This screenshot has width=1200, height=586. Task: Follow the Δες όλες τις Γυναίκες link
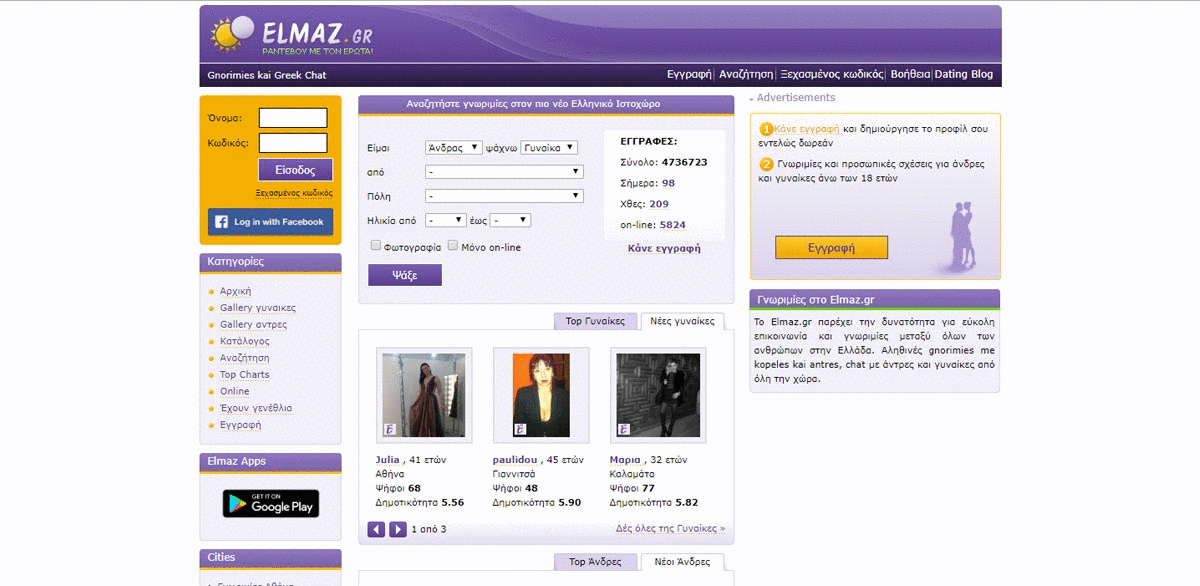[669, 528]
